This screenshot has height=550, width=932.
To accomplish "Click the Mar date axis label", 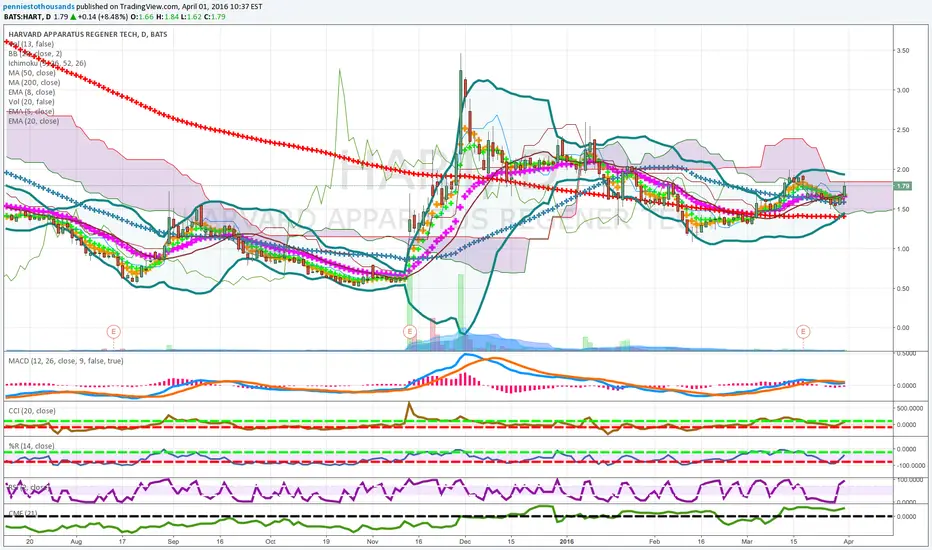I will pyautogui.click(x=747, y=542).
